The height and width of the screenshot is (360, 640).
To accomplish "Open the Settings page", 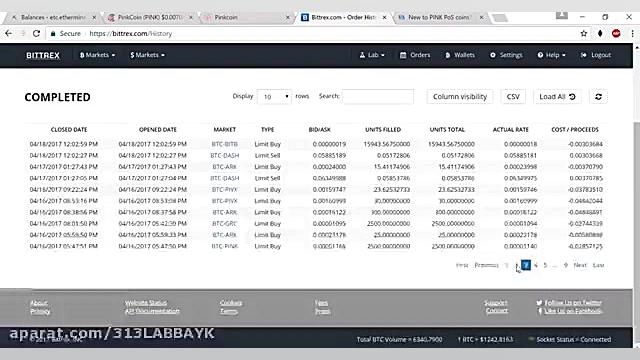I will (x=506, y=55).
